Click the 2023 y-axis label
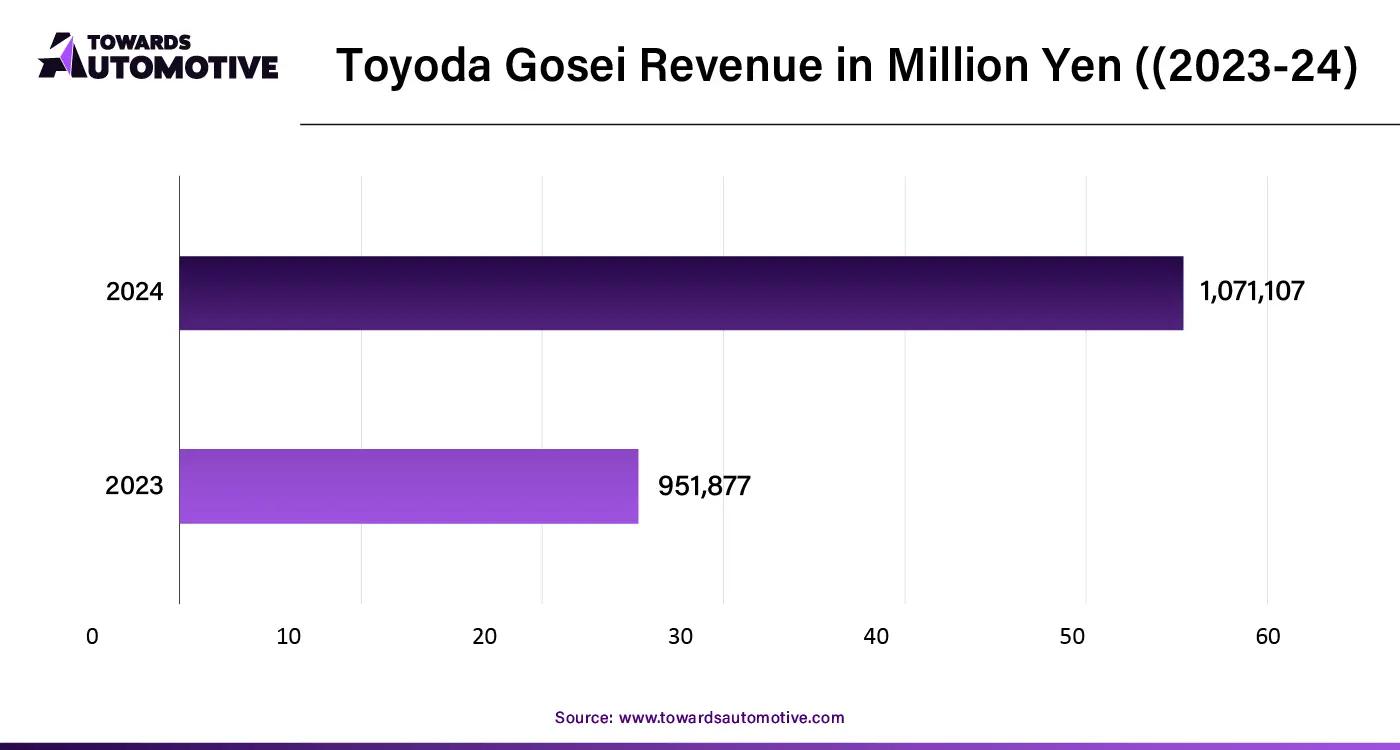The image size is (1400, 750). pyautogui.click(x=134, y=486)
